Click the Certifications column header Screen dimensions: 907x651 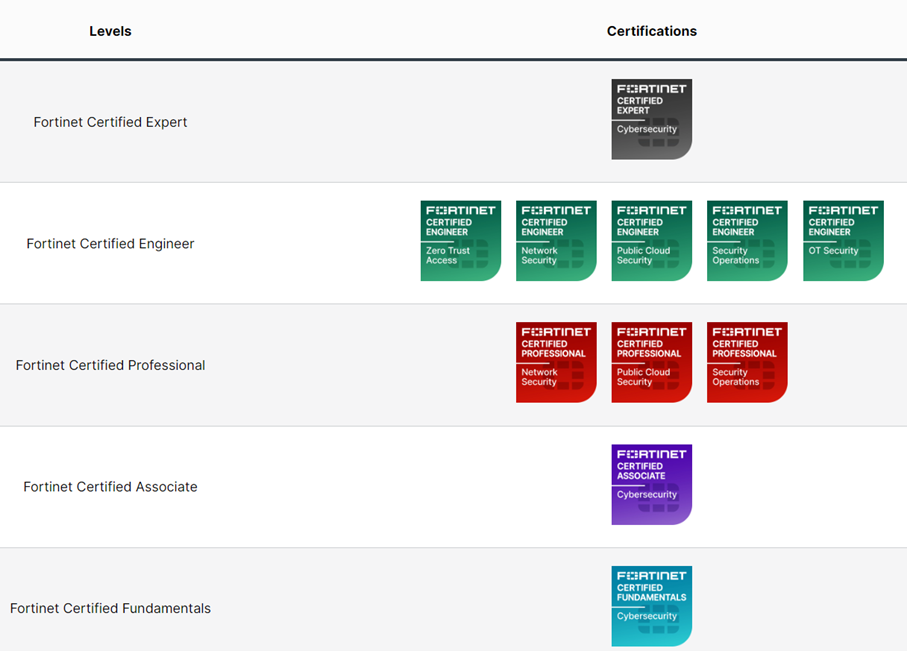pos(651,31)
